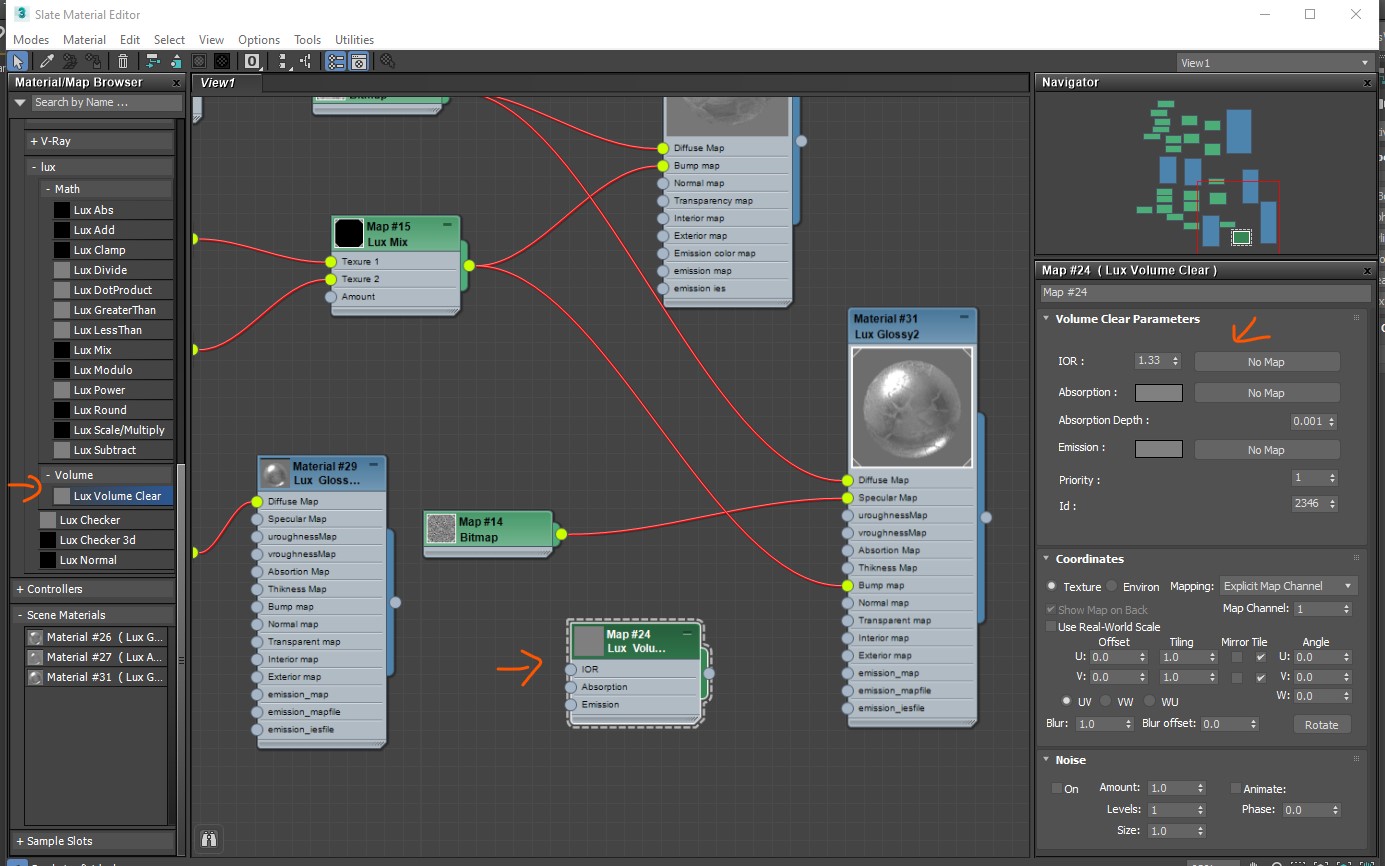The image size is (1385, 866).
Task: Collapse the Map #24 Lux Volume node
Action: click(x=688, y=633)
